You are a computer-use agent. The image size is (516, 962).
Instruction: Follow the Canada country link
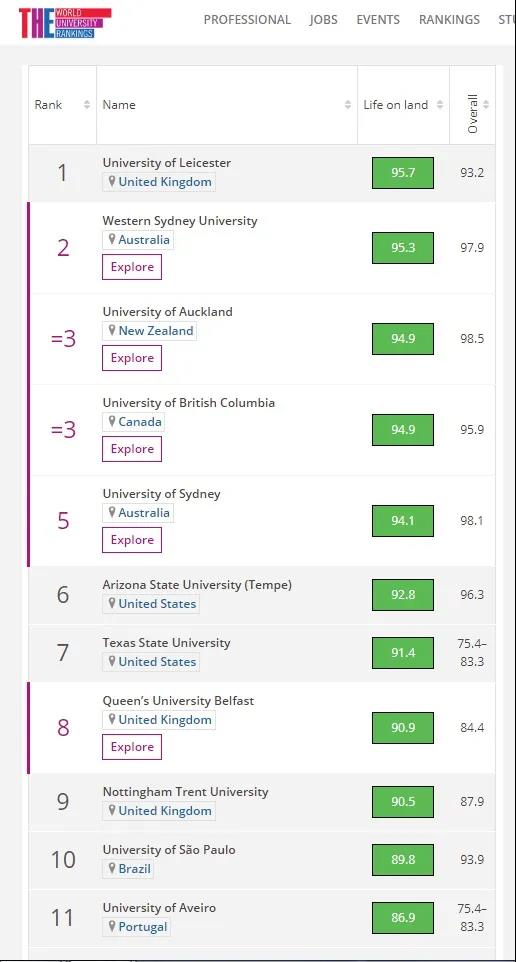pos(140,421)
